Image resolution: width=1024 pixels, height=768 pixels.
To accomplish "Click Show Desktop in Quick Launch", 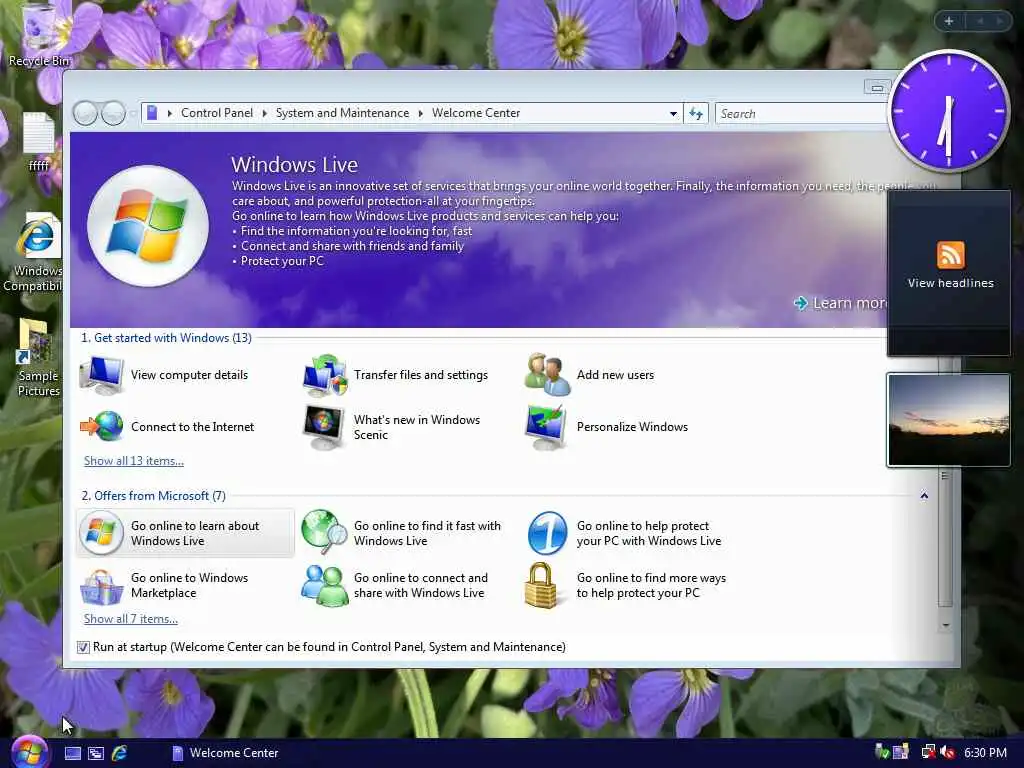I will click(73, 753).
